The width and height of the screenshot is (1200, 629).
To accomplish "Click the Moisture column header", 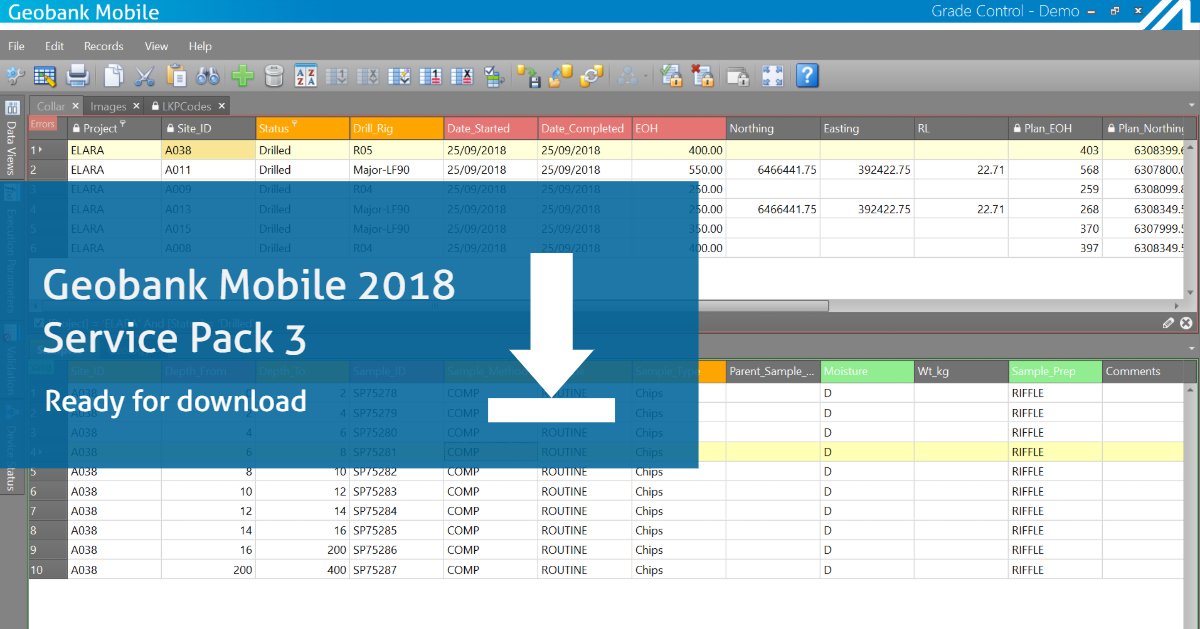I will [867, 371].
